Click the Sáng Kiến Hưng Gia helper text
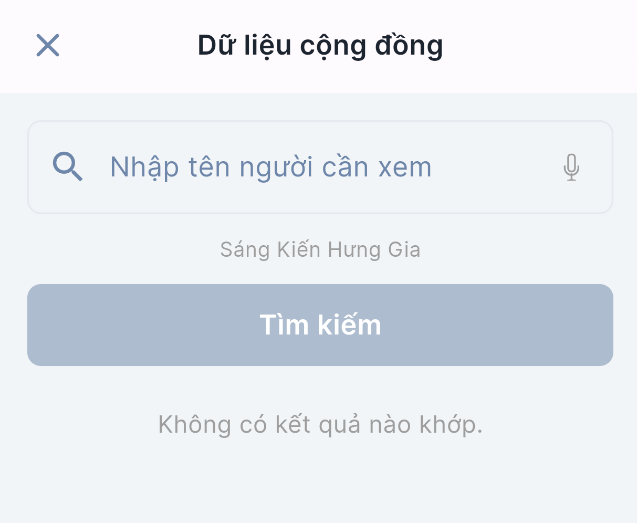 pyautogui.click(x=320, y=249)
